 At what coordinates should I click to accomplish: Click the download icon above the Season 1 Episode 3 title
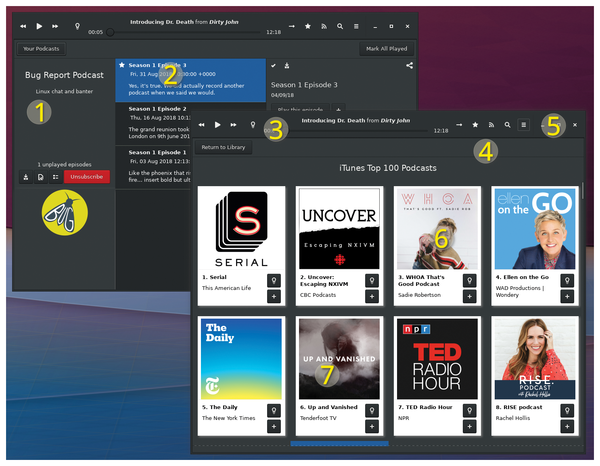click(287, 65)
